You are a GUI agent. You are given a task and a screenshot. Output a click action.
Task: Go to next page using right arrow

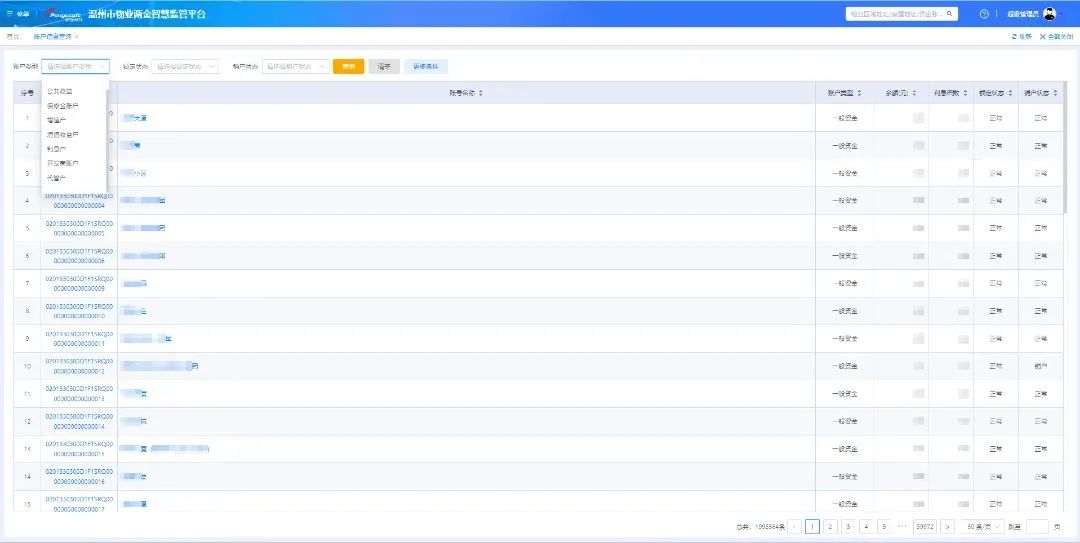click(x=947, y=526)
